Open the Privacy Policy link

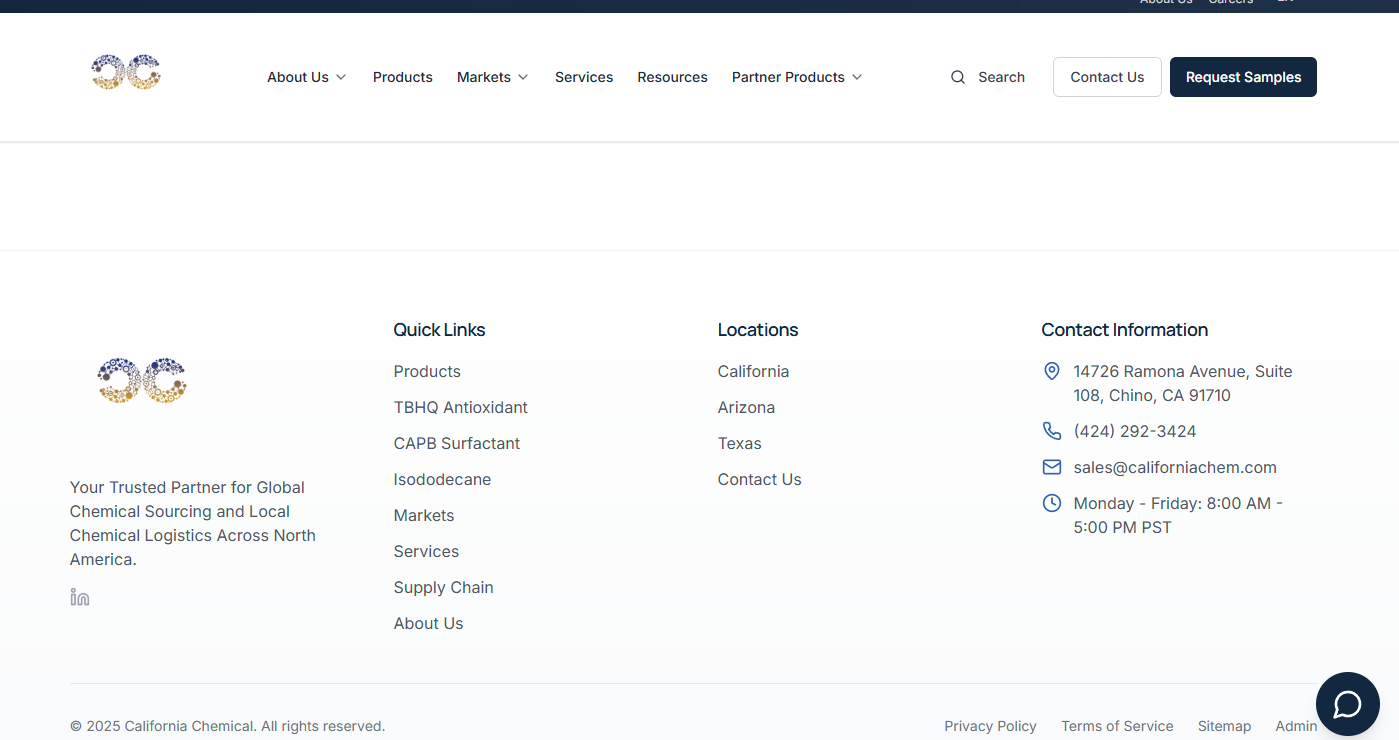[990, 726]
